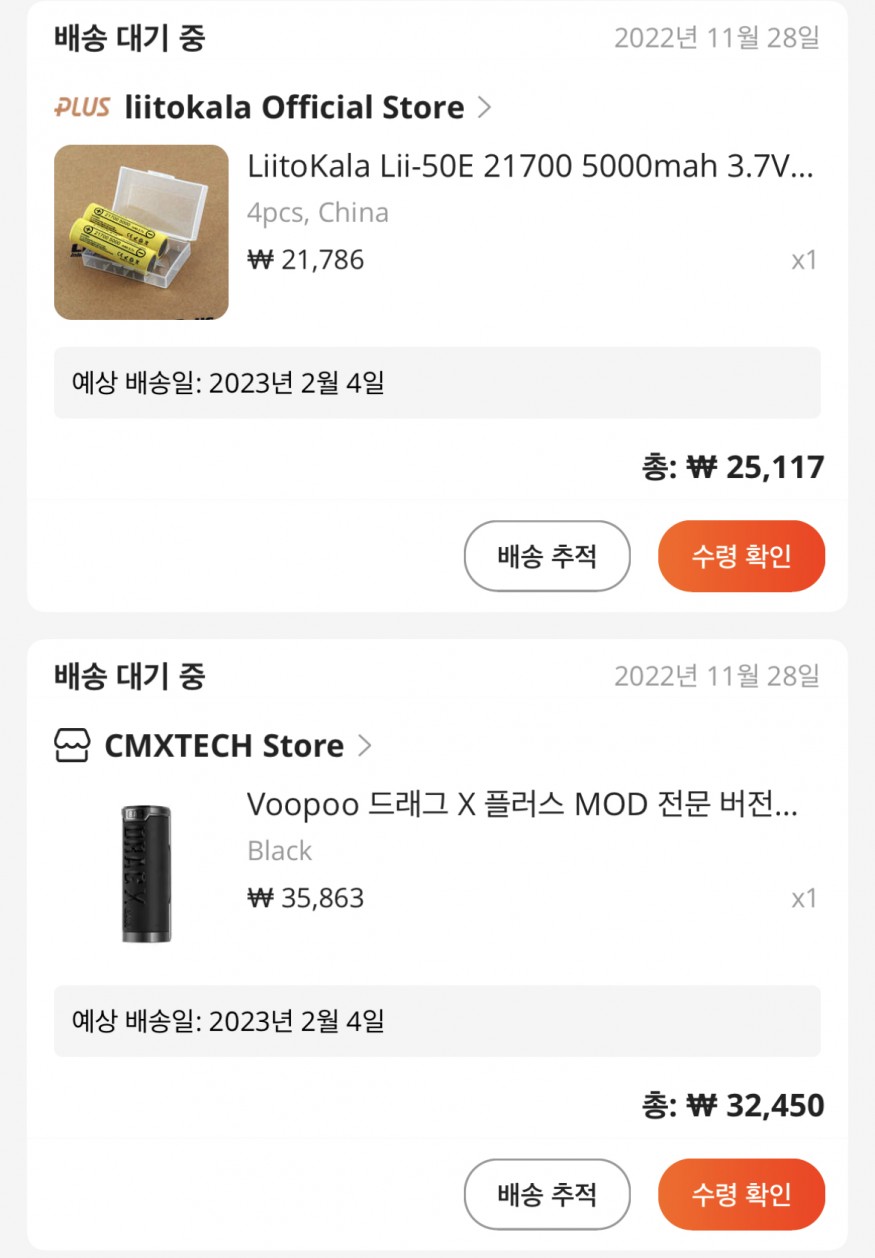Expand the chevron after CMXTECH Store
Screen dimensions: 875x1258
tap(365, 746)
